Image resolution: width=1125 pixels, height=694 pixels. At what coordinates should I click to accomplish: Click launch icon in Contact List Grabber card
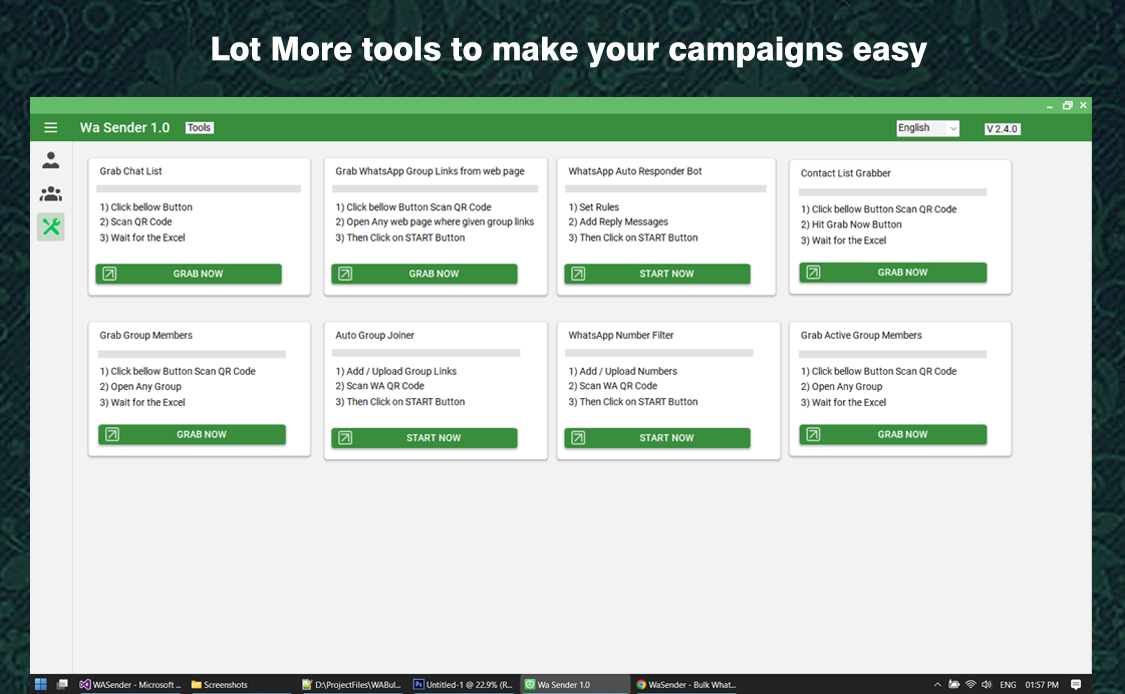point(813,272)
